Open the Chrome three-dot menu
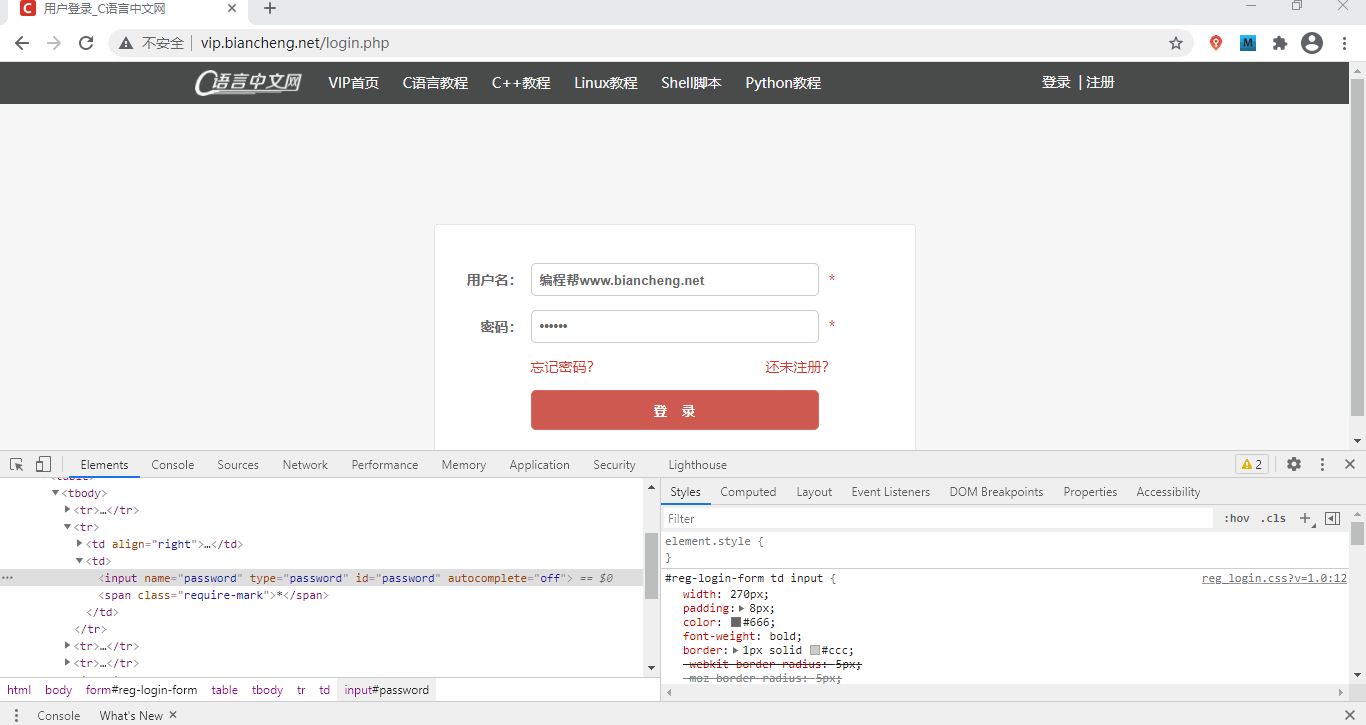Image resolution: width=1366 pixels, height=725 pixels. [x=1345, y=43]
